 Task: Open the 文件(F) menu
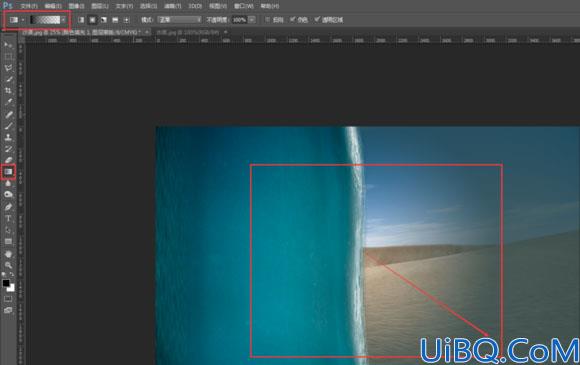click(29, 6)
